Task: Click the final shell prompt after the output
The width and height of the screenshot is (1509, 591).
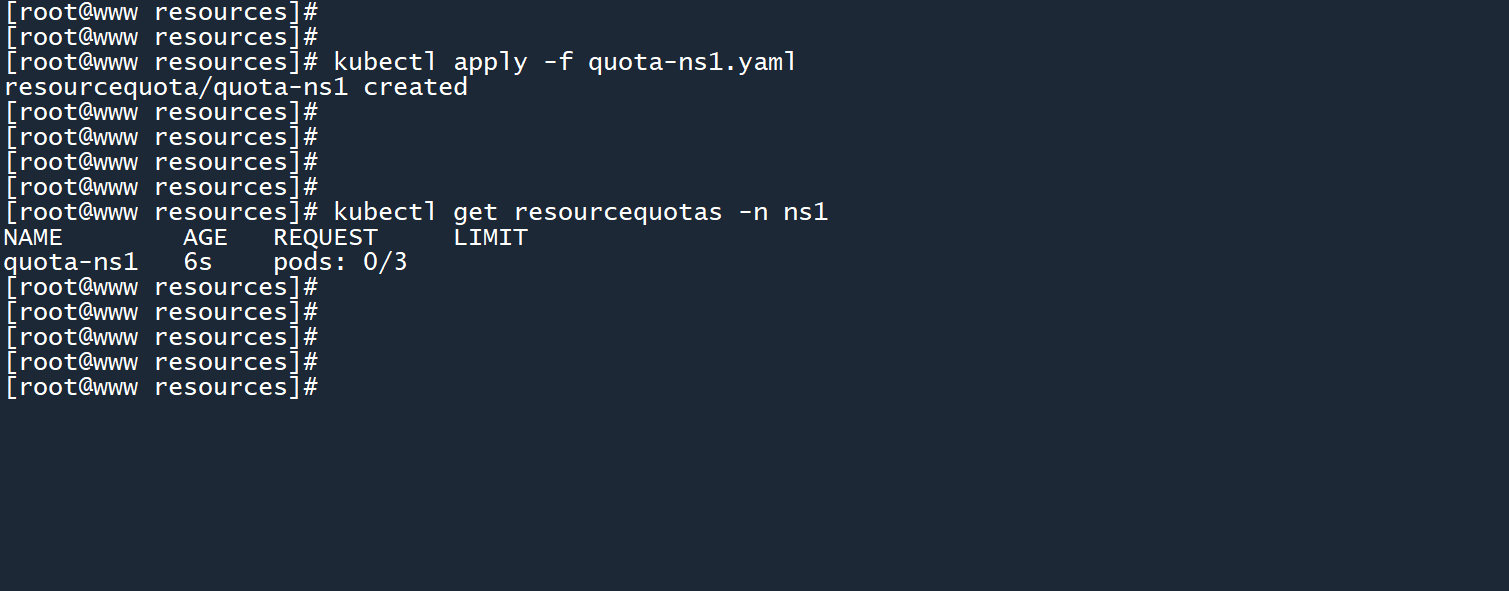Action: 161,387
